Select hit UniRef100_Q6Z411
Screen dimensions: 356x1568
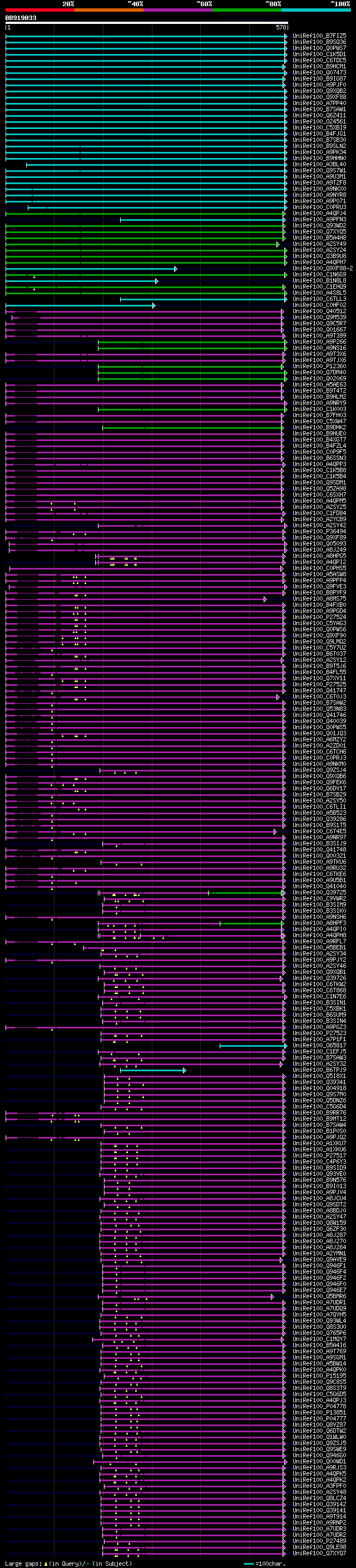[319, 115]
